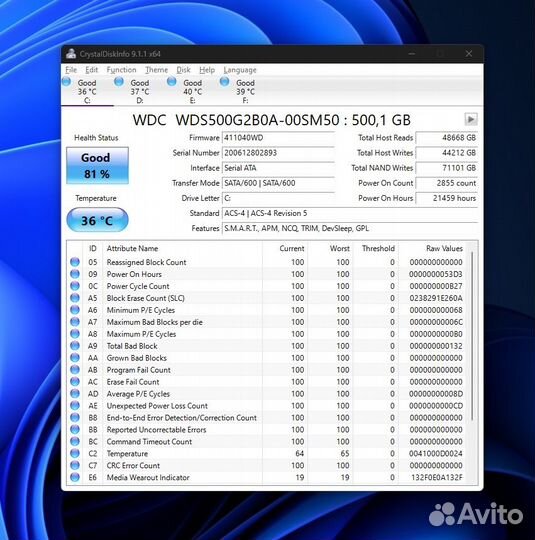Image resolution: width=535 pixels, height=540 pixels.
Task: Select the Total Bad Block attribute name
Action: point(132,346)
